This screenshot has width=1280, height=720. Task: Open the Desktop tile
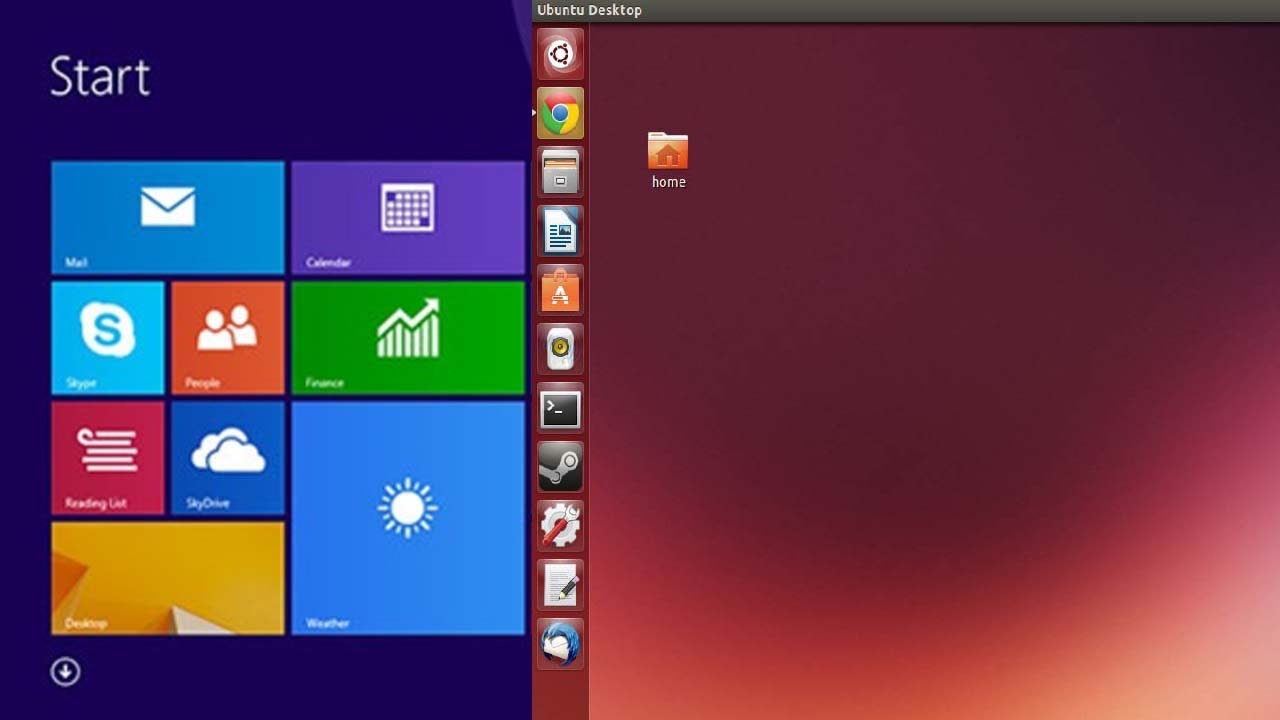168,577
